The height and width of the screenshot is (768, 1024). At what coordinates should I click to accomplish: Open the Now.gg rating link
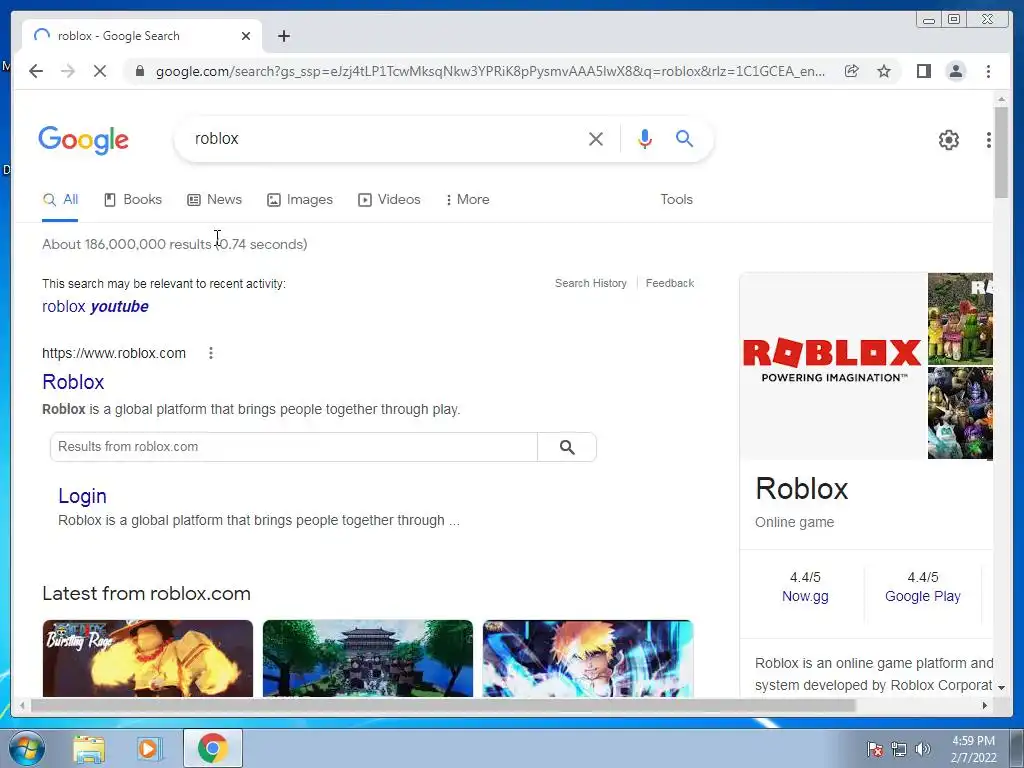805,596
